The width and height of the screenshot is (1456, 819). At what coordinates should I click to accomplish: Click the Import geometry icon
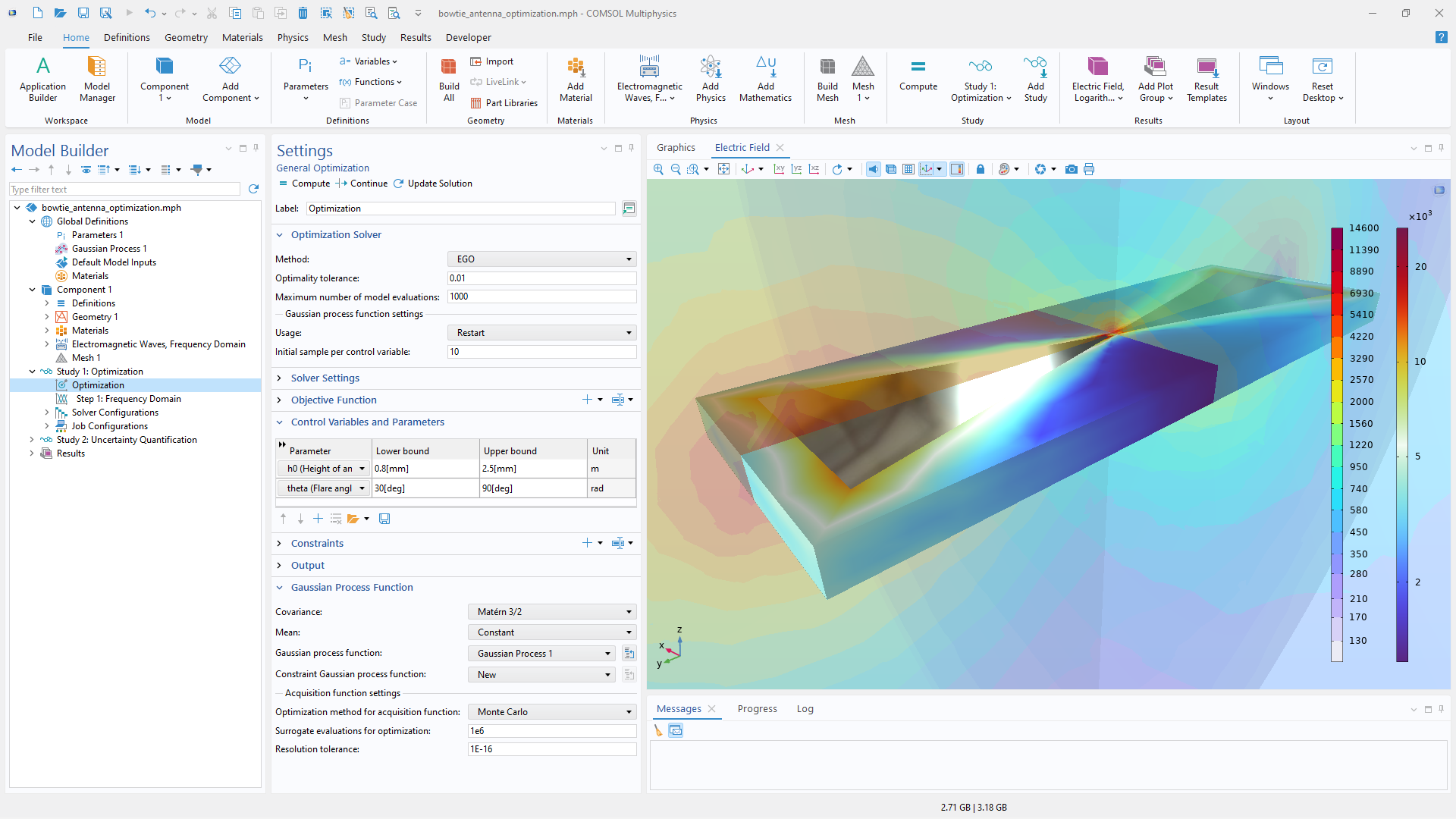click(491, 61)
